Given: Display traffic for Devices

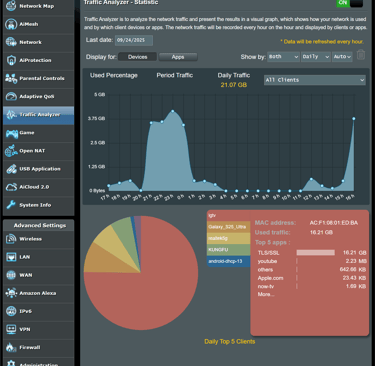Looking at the screenshot, I should point(137,57).
